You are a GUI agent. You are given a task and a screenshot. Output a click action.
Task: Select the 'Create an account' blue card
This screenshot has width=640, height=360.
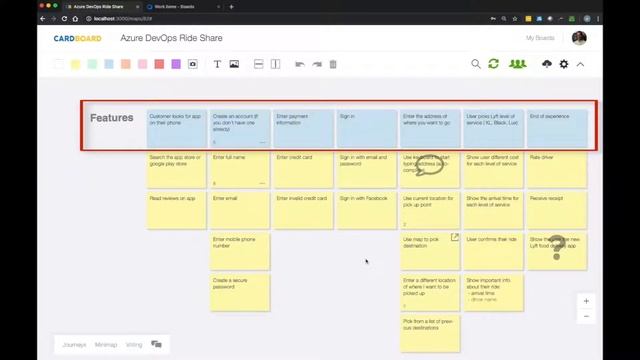click(240, 129)
